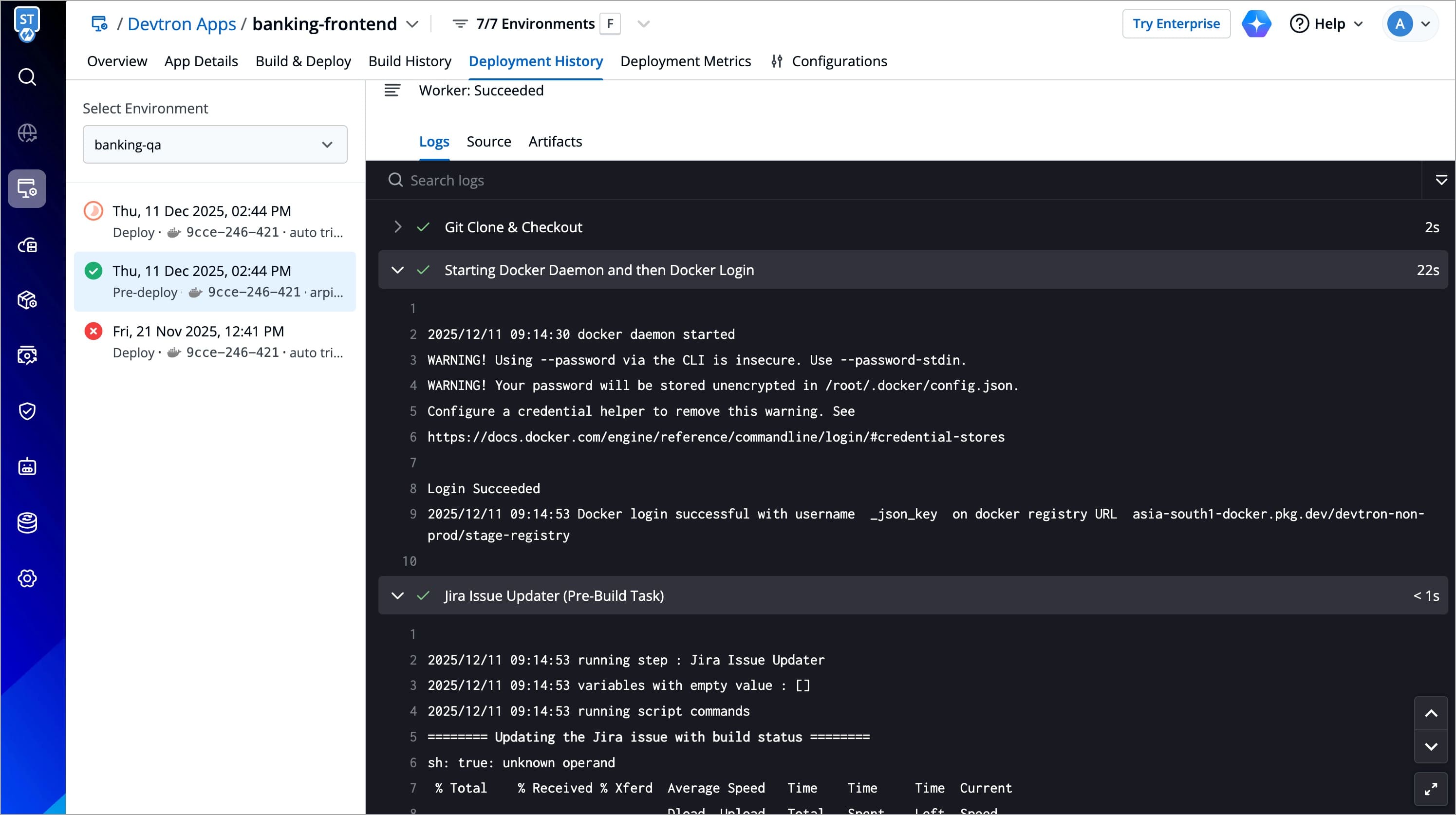Open the banking-qa environment dropdown
The height and width of the screenshot is (815, 1456).
pos(215,145)
